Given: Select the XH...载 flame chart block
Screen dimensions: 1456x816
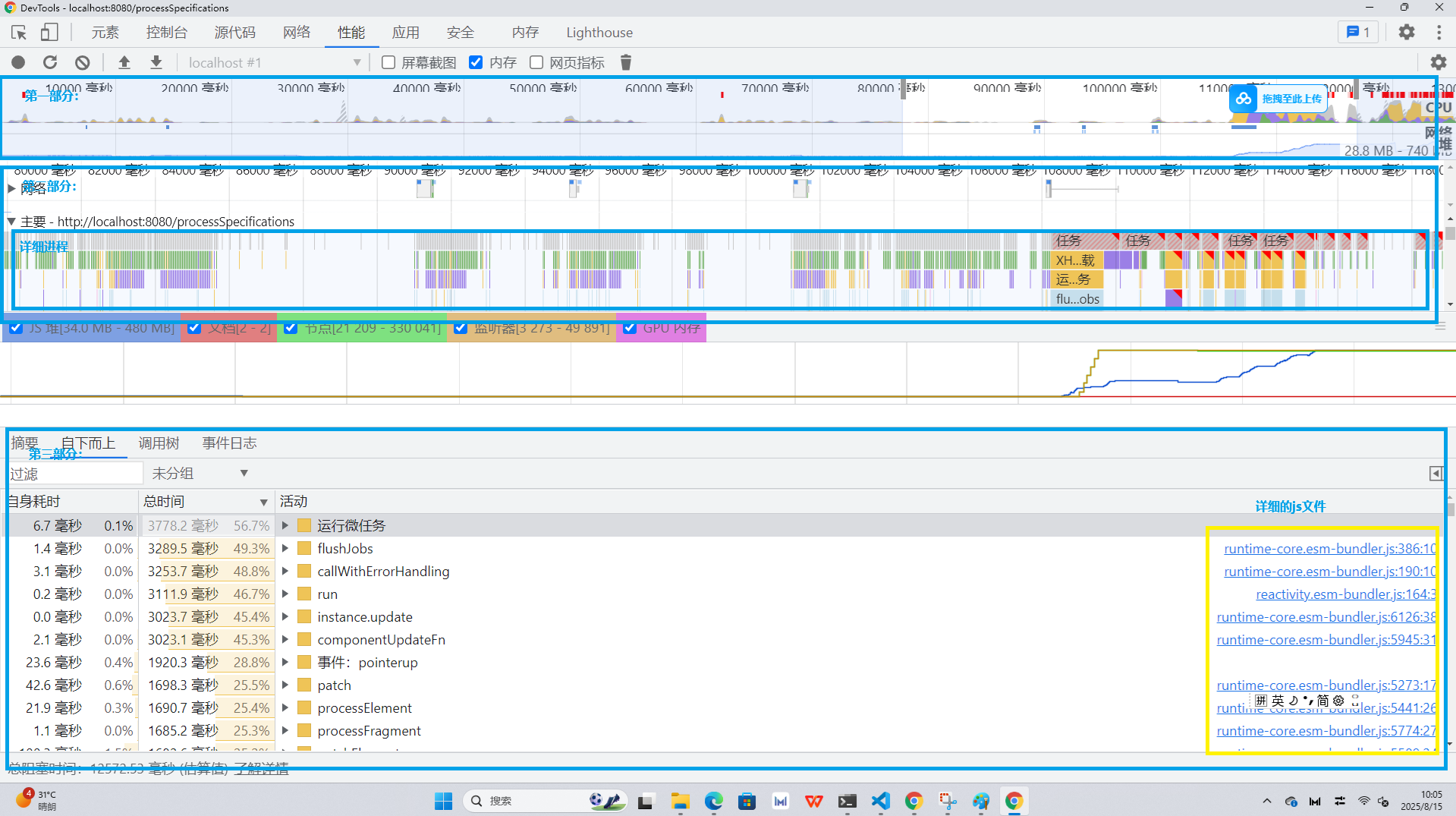Looking at the screenshot, I should click(1077, 260).
